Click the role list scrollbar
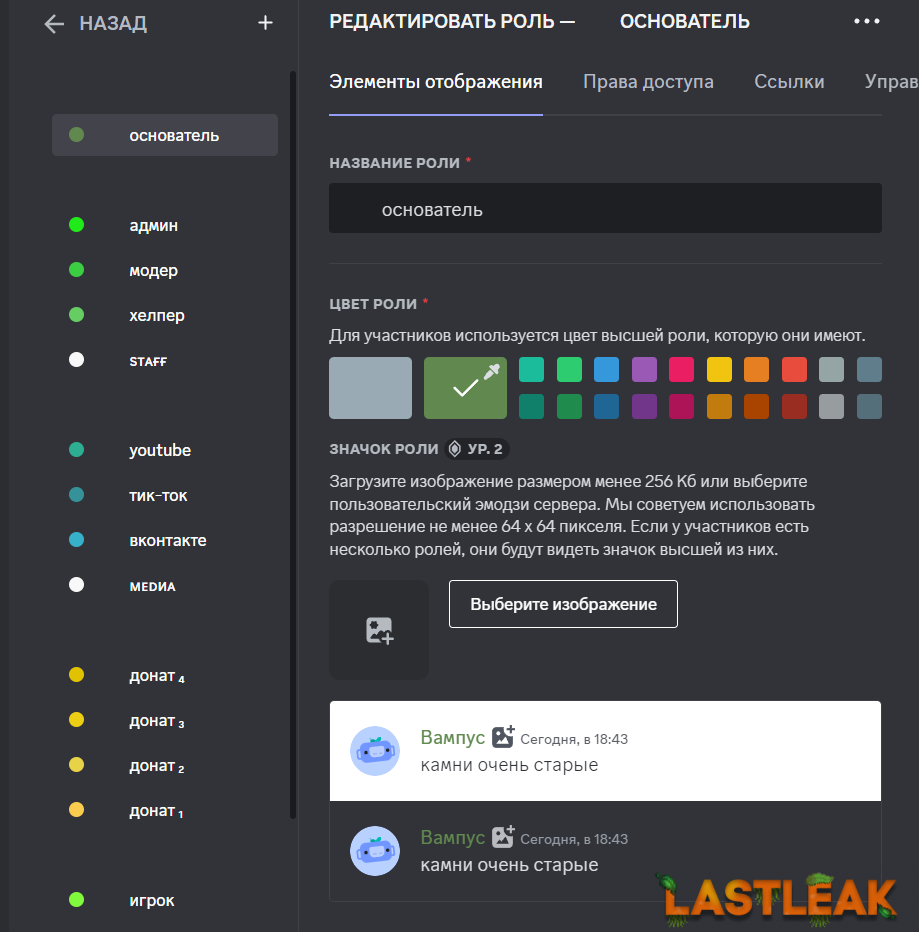The height and width of the screenshot is (932, 919). coord(292,440)
